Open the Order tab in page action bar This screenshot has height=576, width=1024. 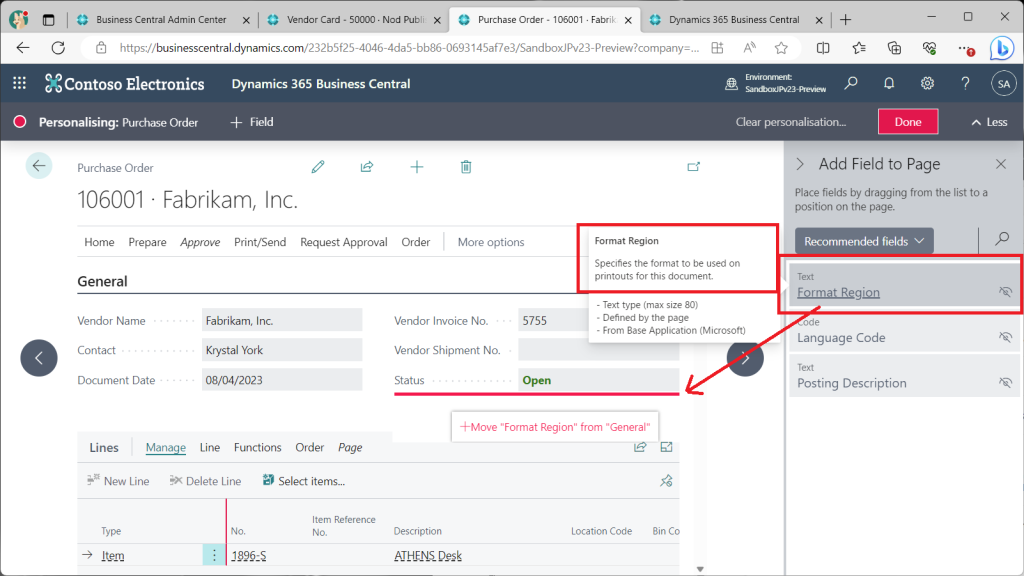tap(415, 242)
